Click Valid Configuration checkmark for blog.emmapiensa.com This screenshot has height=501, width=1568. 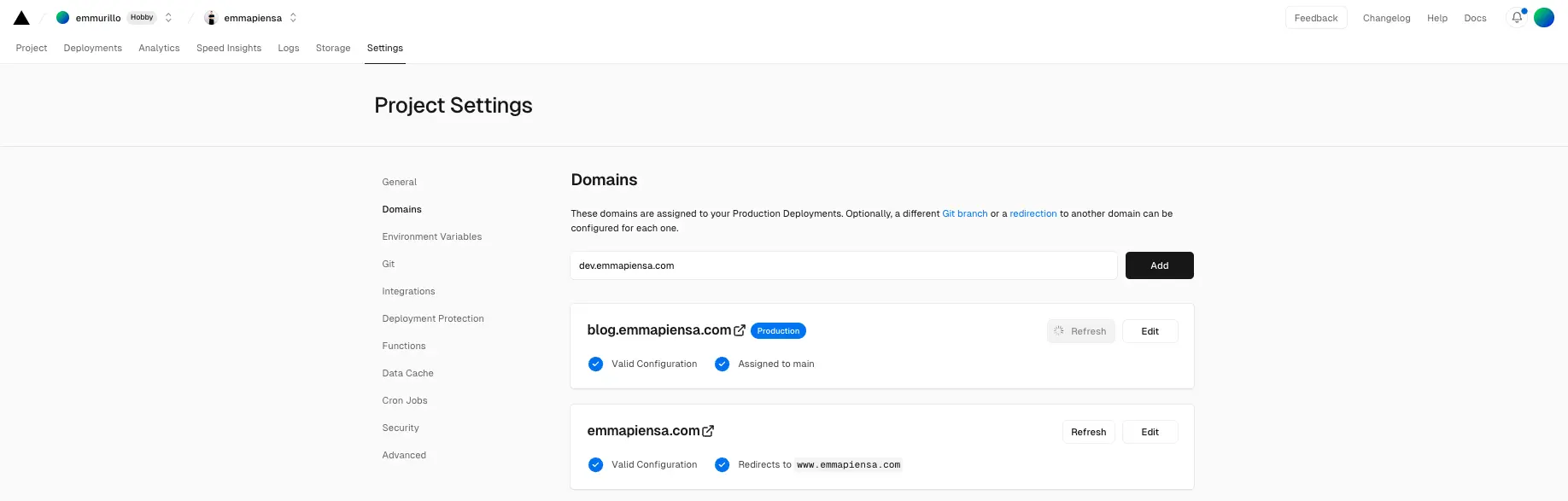596,364
